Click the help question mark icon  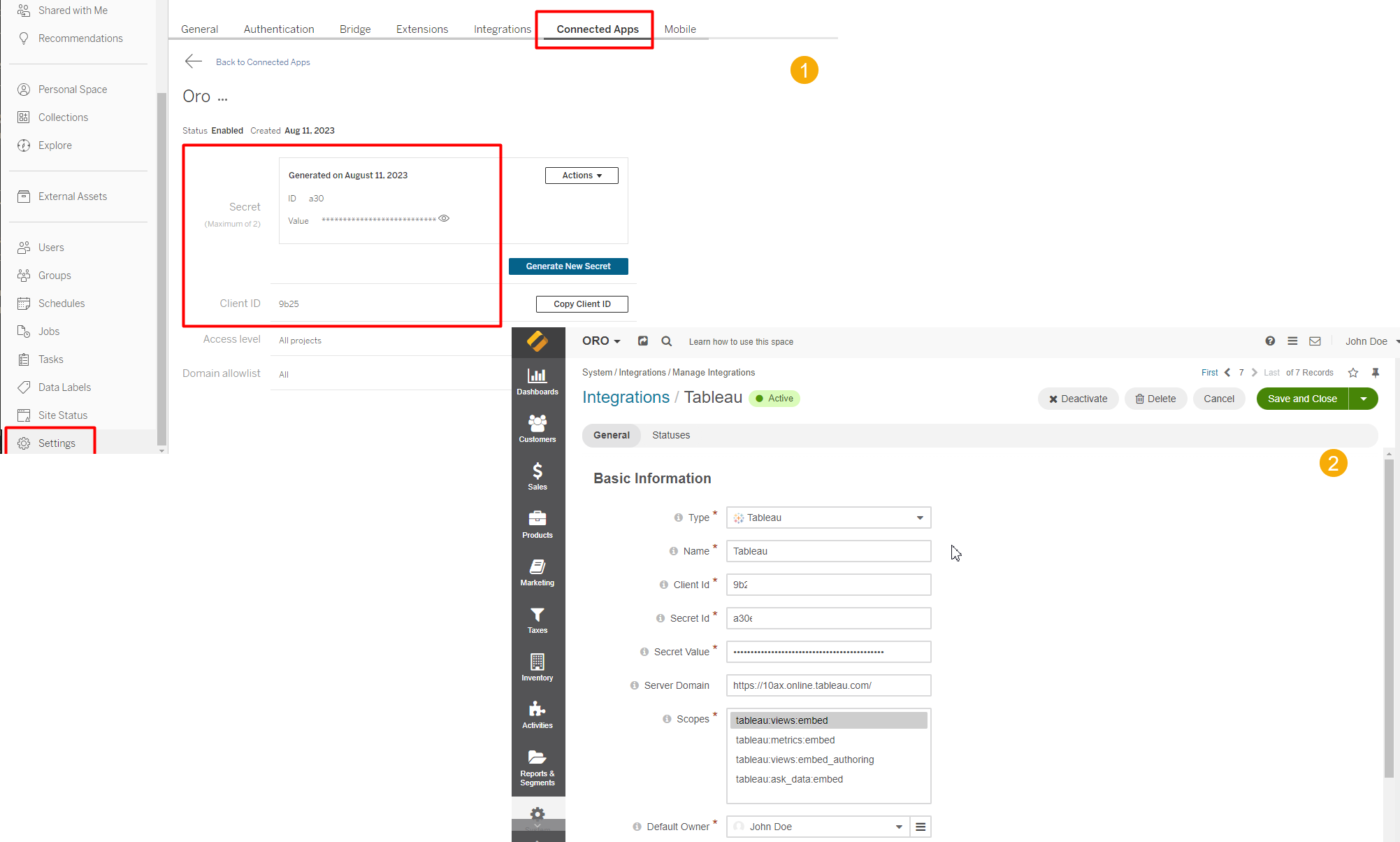point(1269,341)
